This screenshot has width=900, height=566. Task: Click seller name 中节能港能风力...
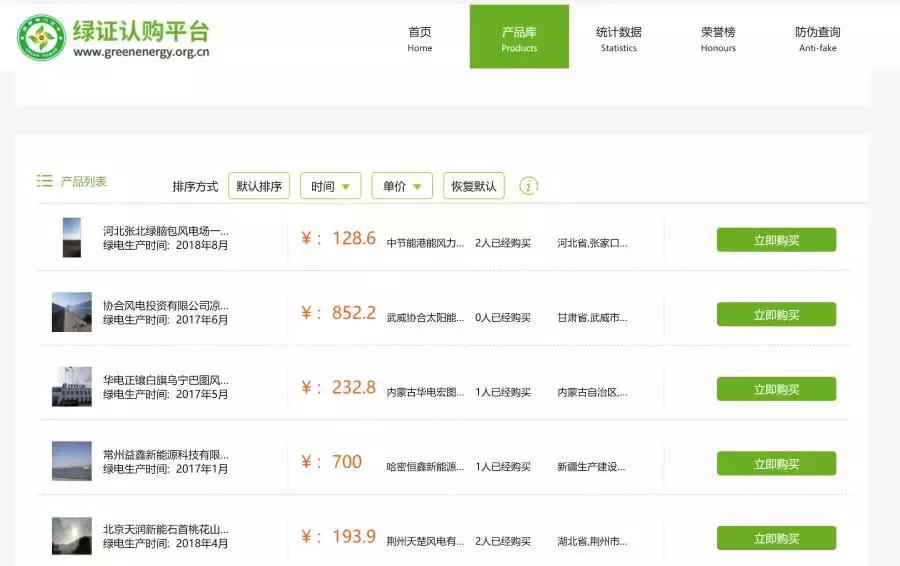(425, 243)
